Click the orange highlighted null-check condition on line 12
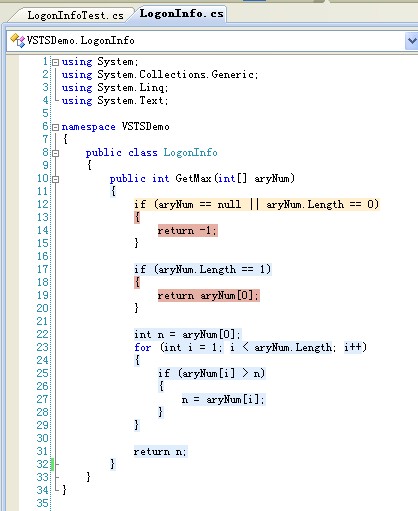 pos(256,204)
